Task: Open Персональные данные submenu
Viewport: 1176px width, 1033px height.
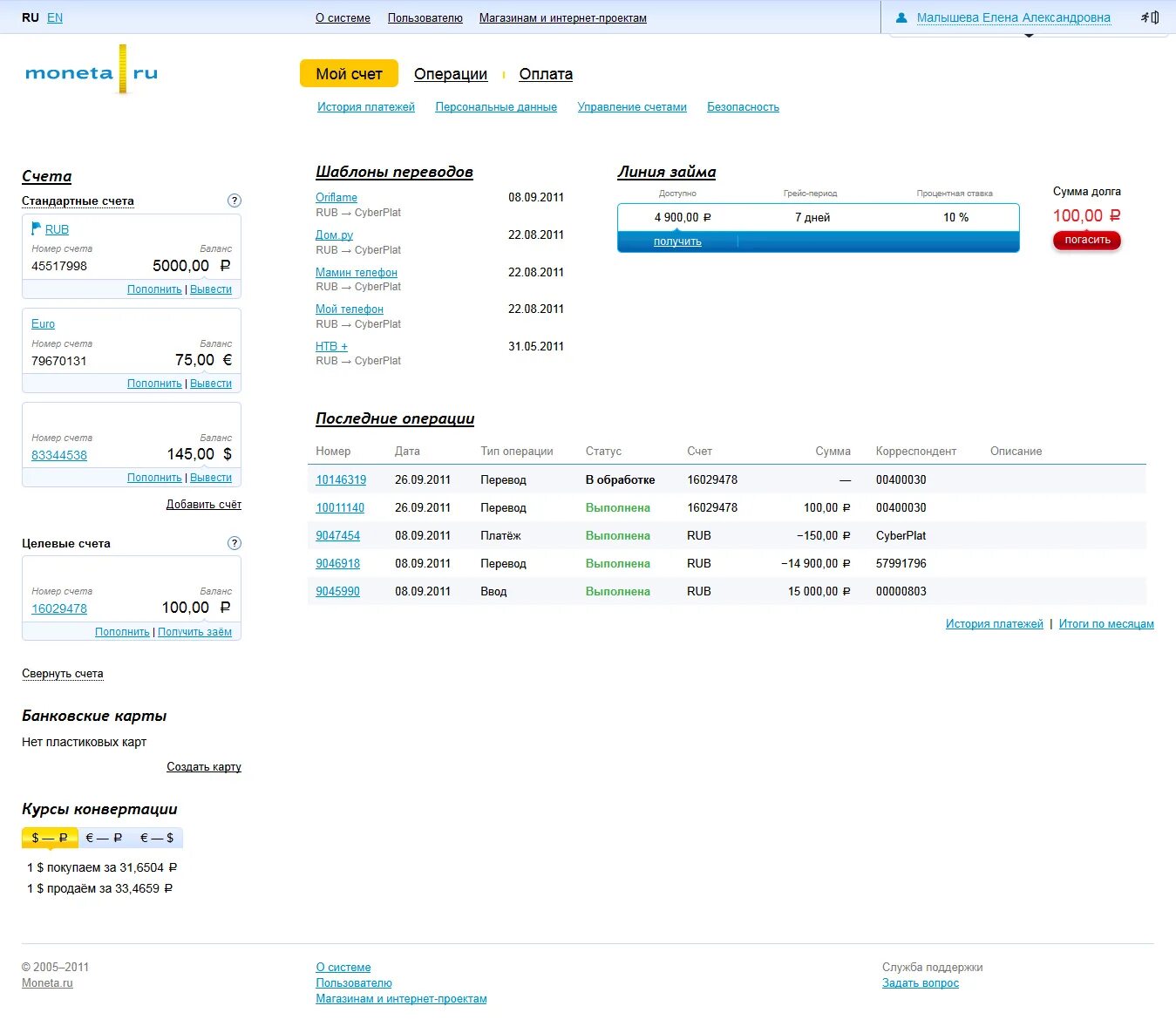Action: (496, 107)
